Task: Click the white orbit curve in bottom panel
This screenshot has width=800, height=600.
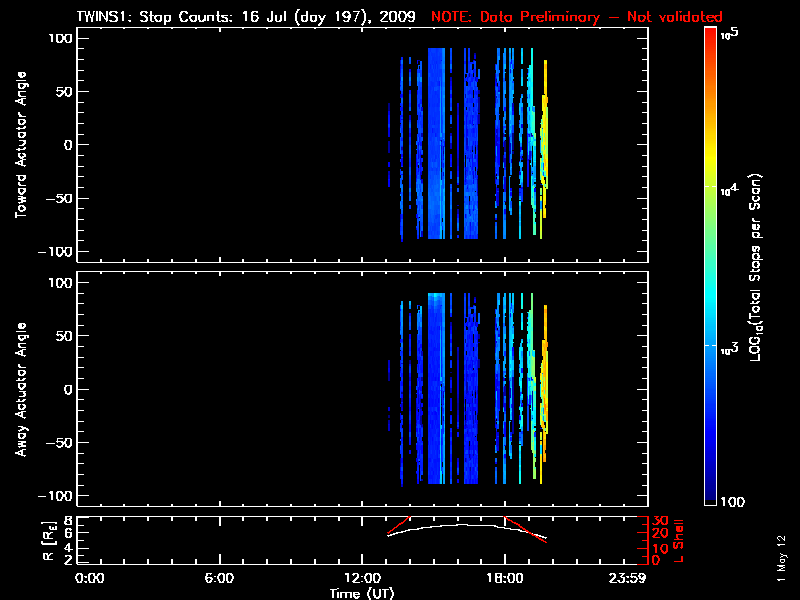Action: 460,525
